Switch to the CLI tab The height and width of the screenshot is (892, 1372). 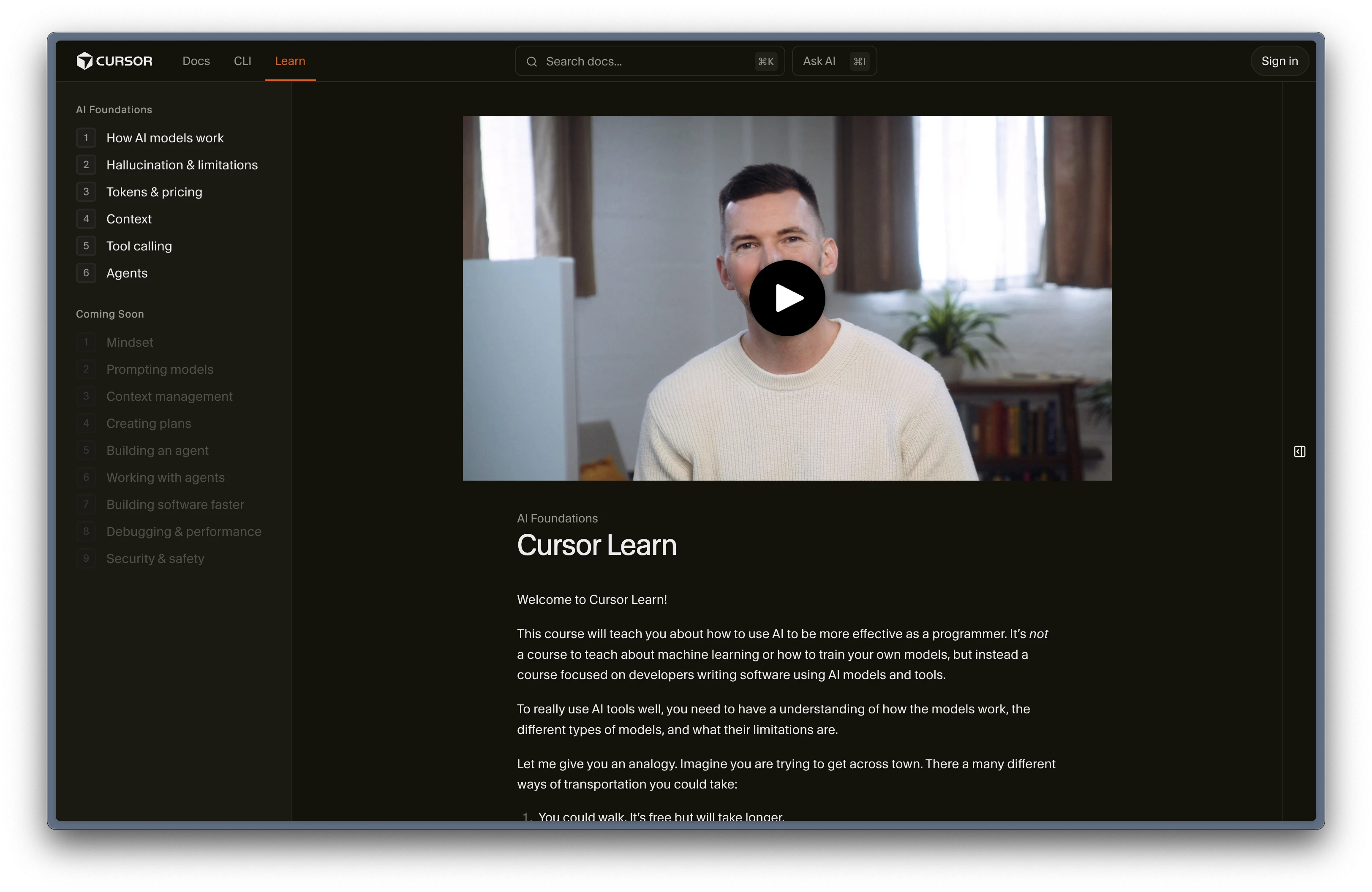(x=242, y=61)
